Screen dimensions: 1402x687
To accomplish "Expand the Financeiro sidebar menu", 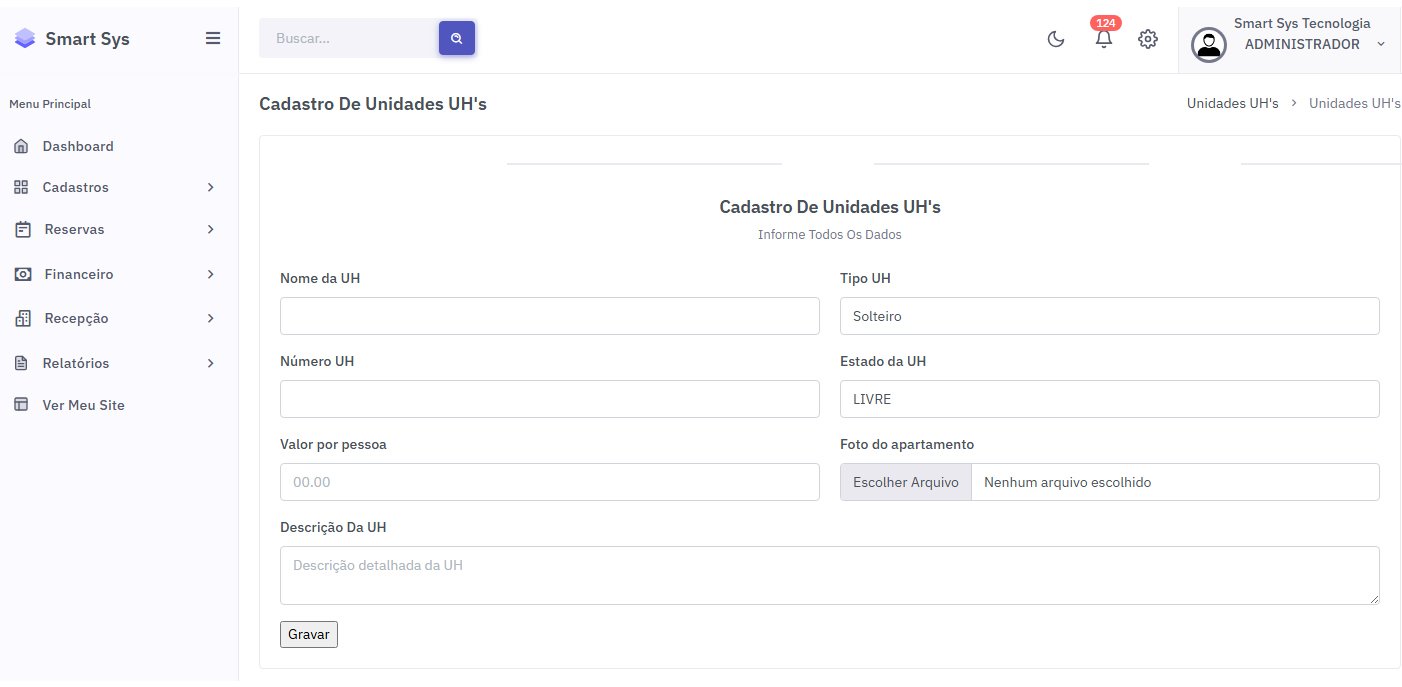I will click(79, 274).
